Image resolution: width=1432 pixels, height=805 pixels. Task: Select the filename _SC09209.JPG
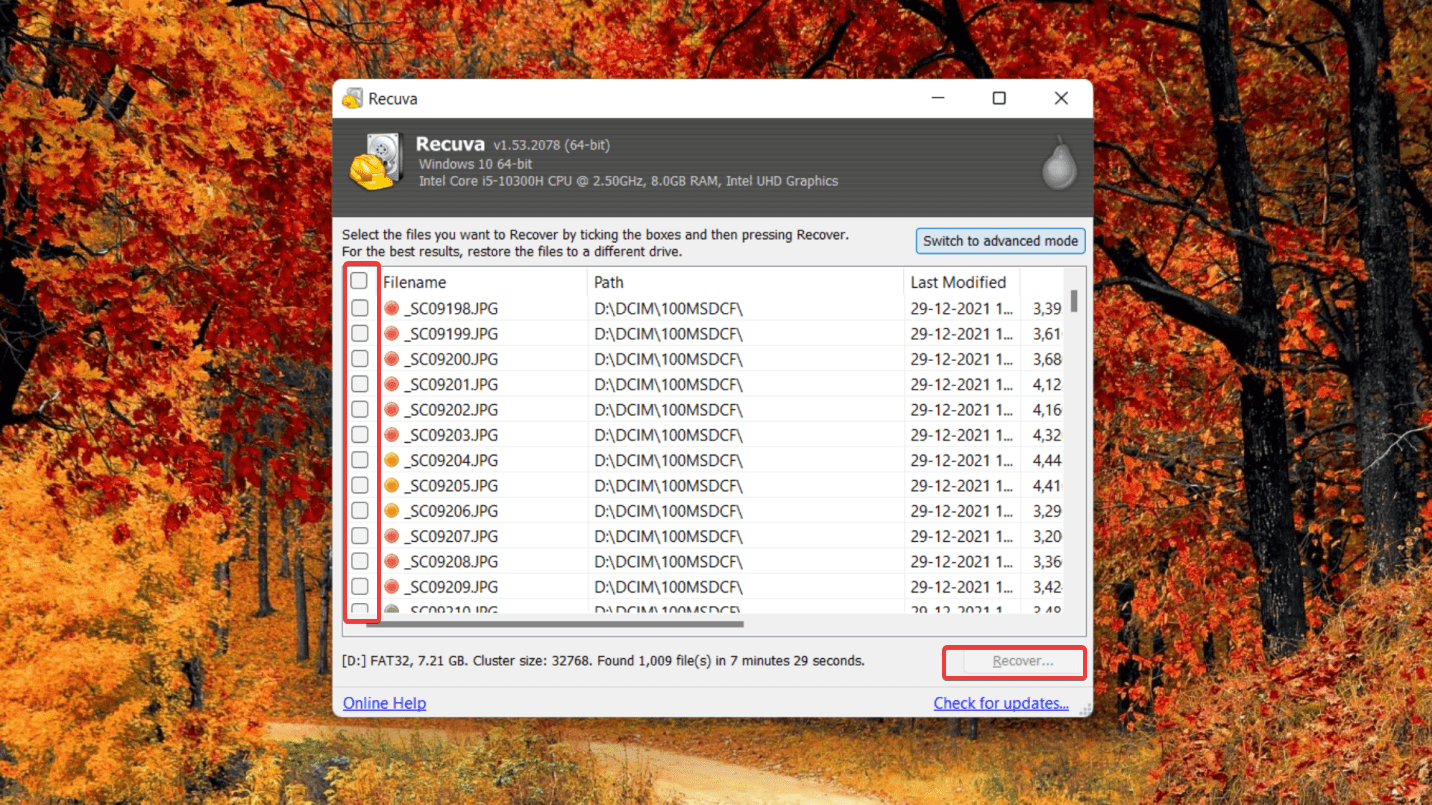(451, 587)
